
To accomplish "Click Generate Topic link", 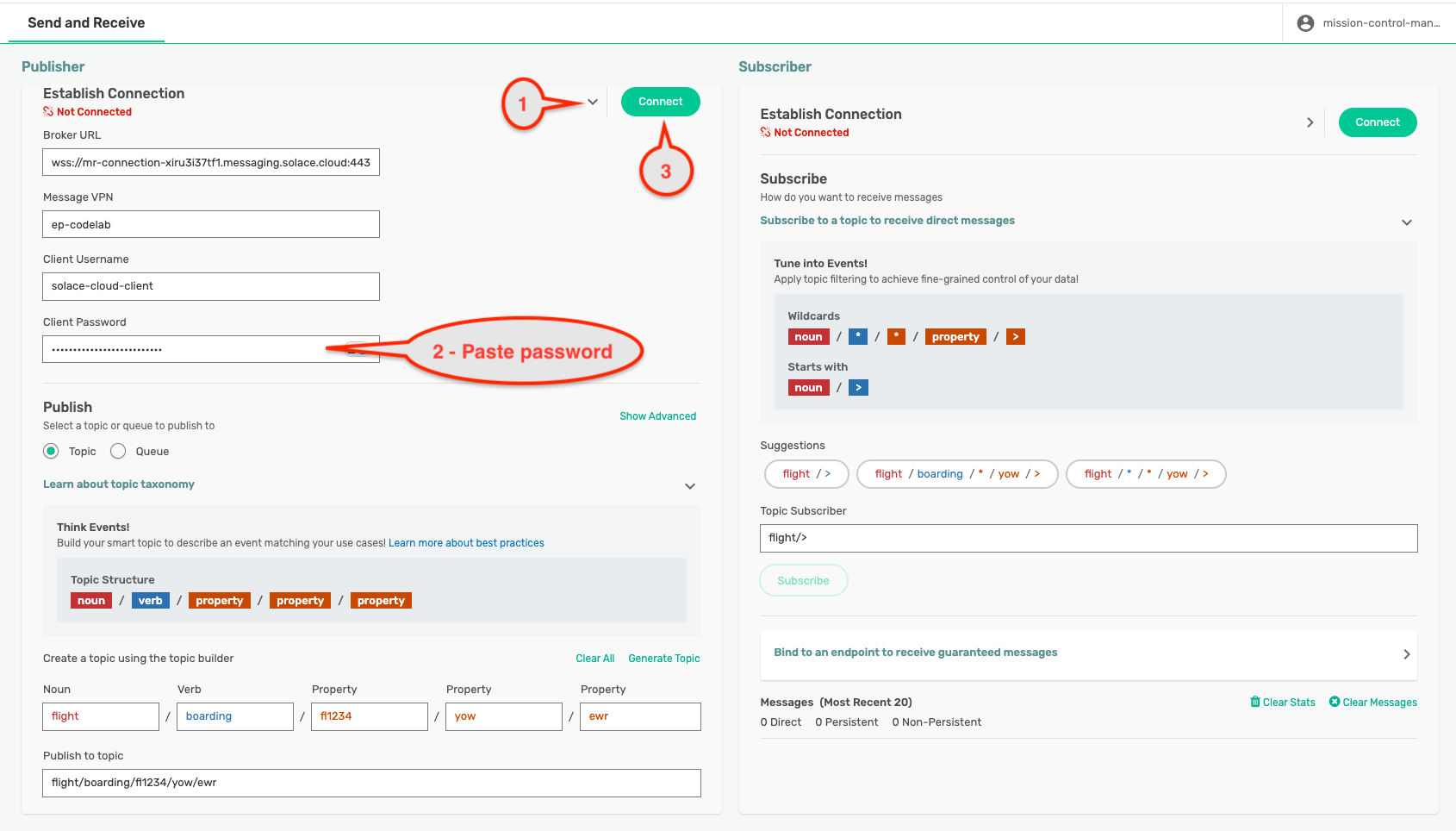I will pos(663,659).
